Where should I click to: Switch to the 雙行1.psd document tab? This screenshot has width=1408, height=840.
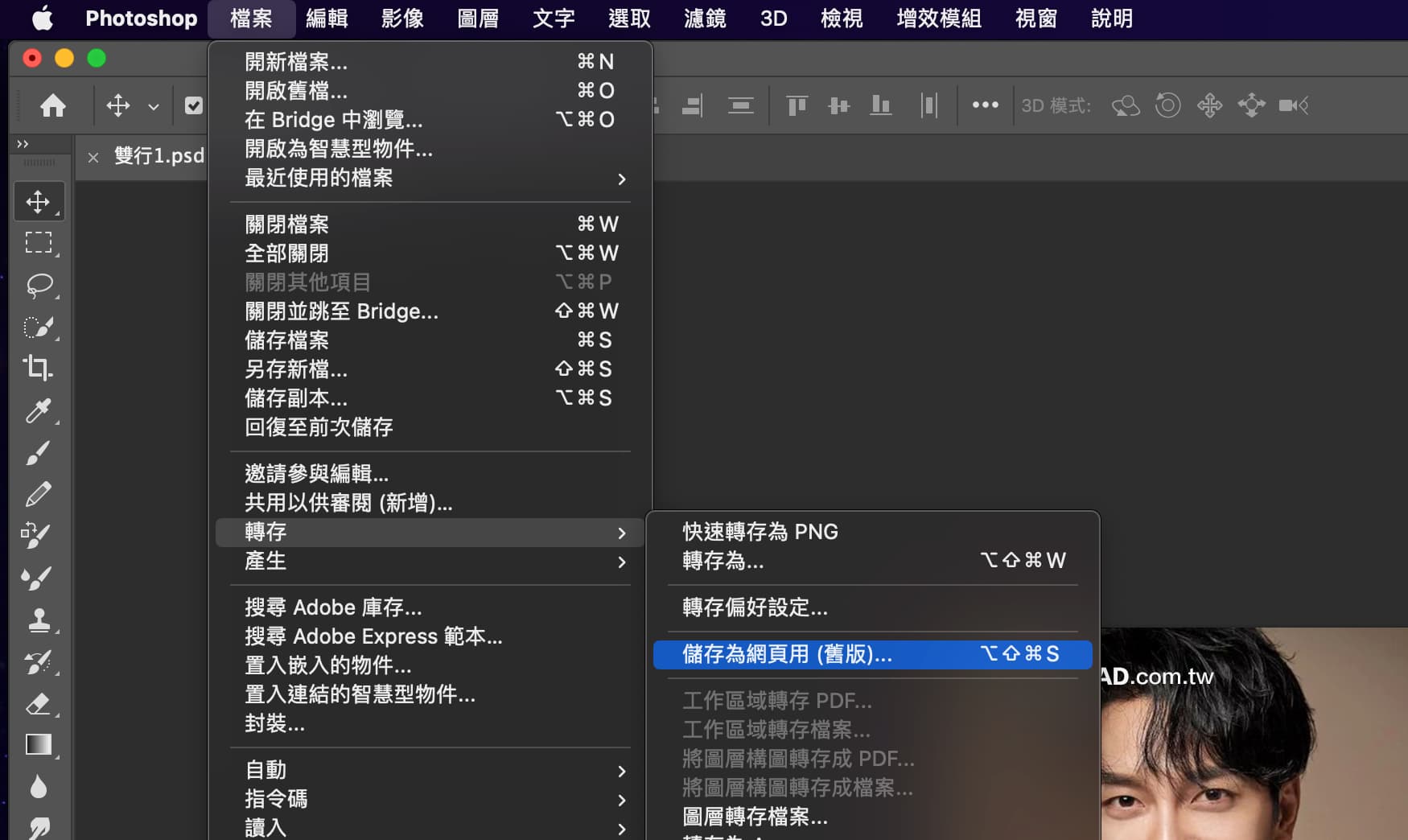click(x=159, y=155)
